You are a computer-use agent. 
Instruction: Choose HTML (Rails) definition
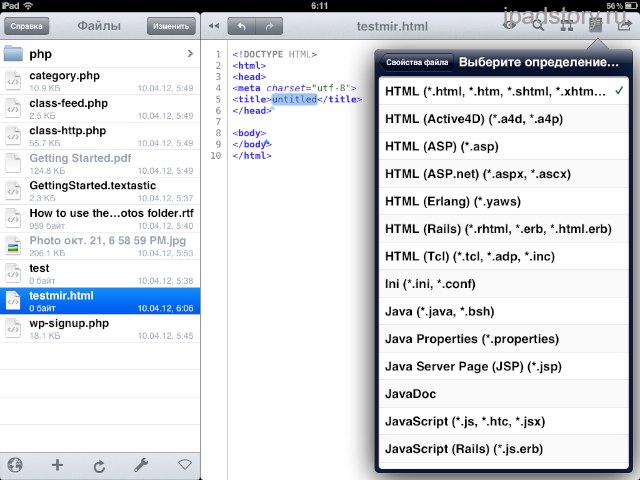tap(504, 229)
